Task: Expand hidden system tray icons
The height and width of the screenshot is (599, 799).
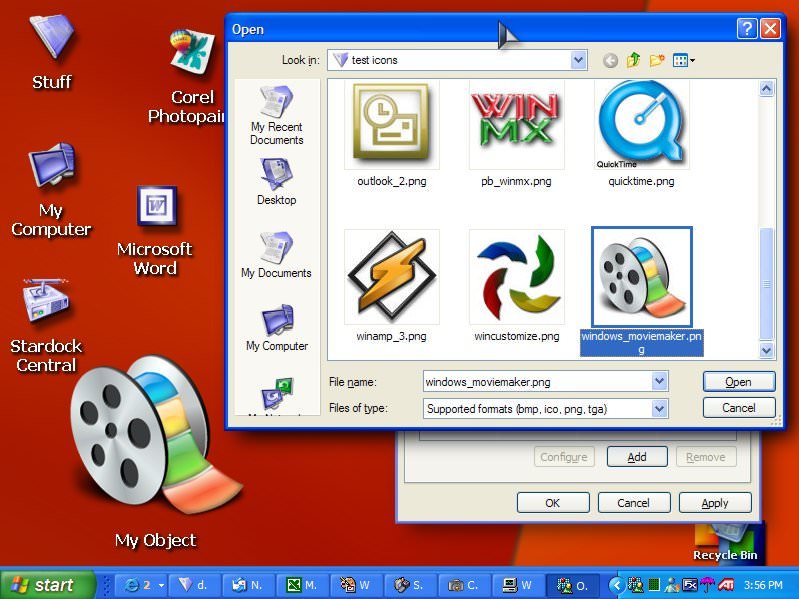Action: [616, 585]
